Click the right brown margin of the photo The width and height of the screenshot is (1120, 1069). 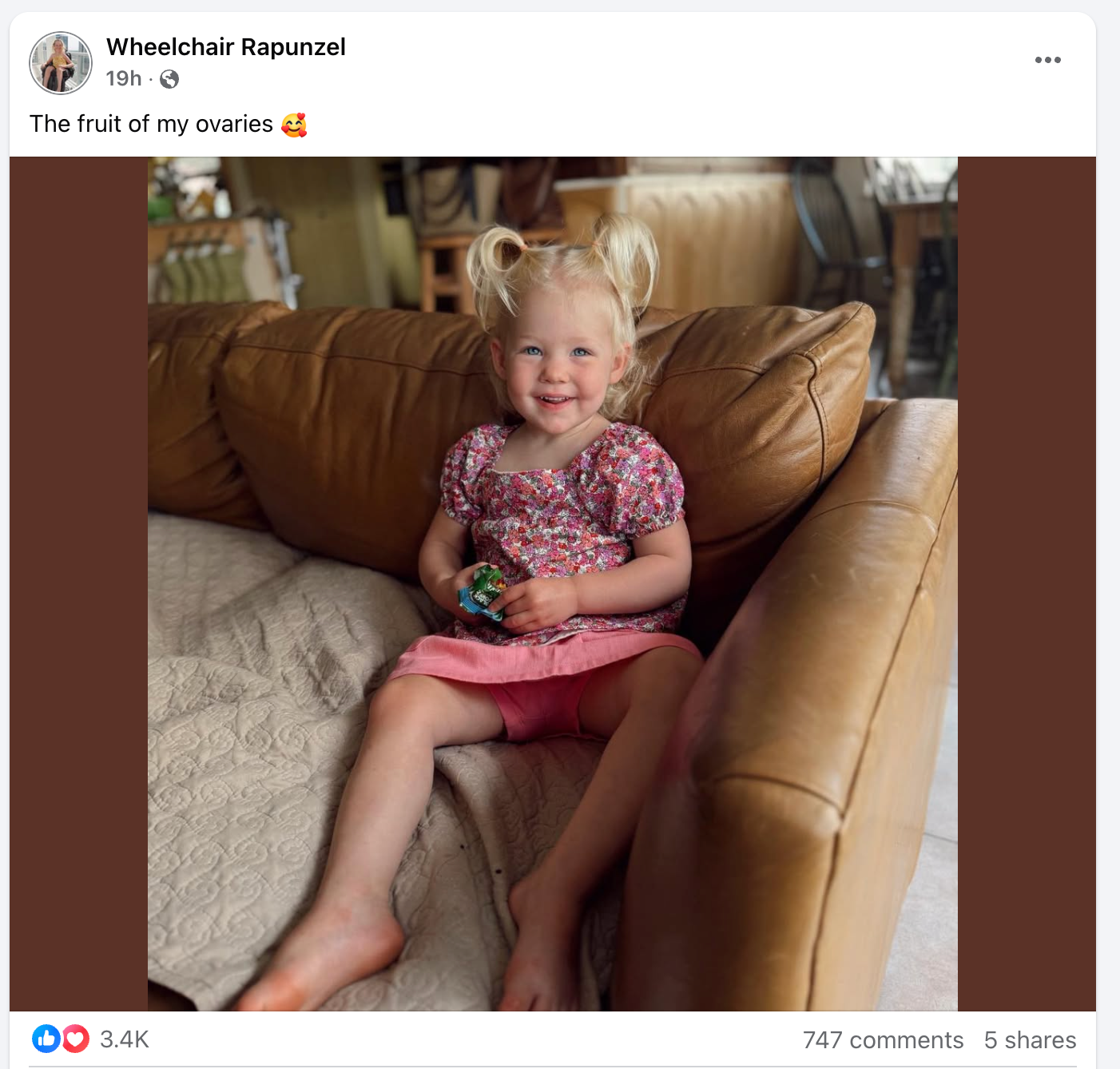click(1027, 583)
